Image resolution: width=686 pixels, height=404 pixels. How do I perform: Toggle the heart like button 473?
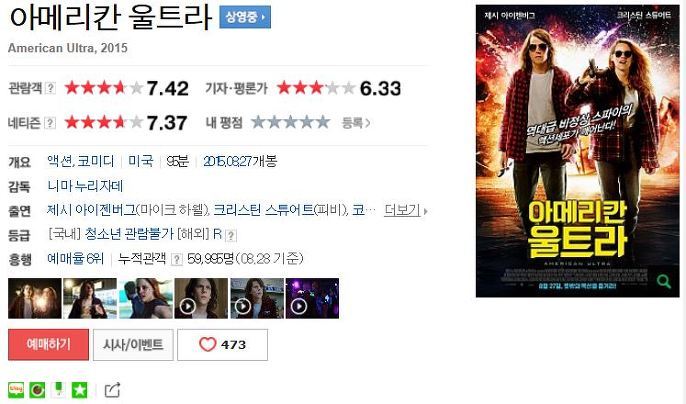(222, 345)
